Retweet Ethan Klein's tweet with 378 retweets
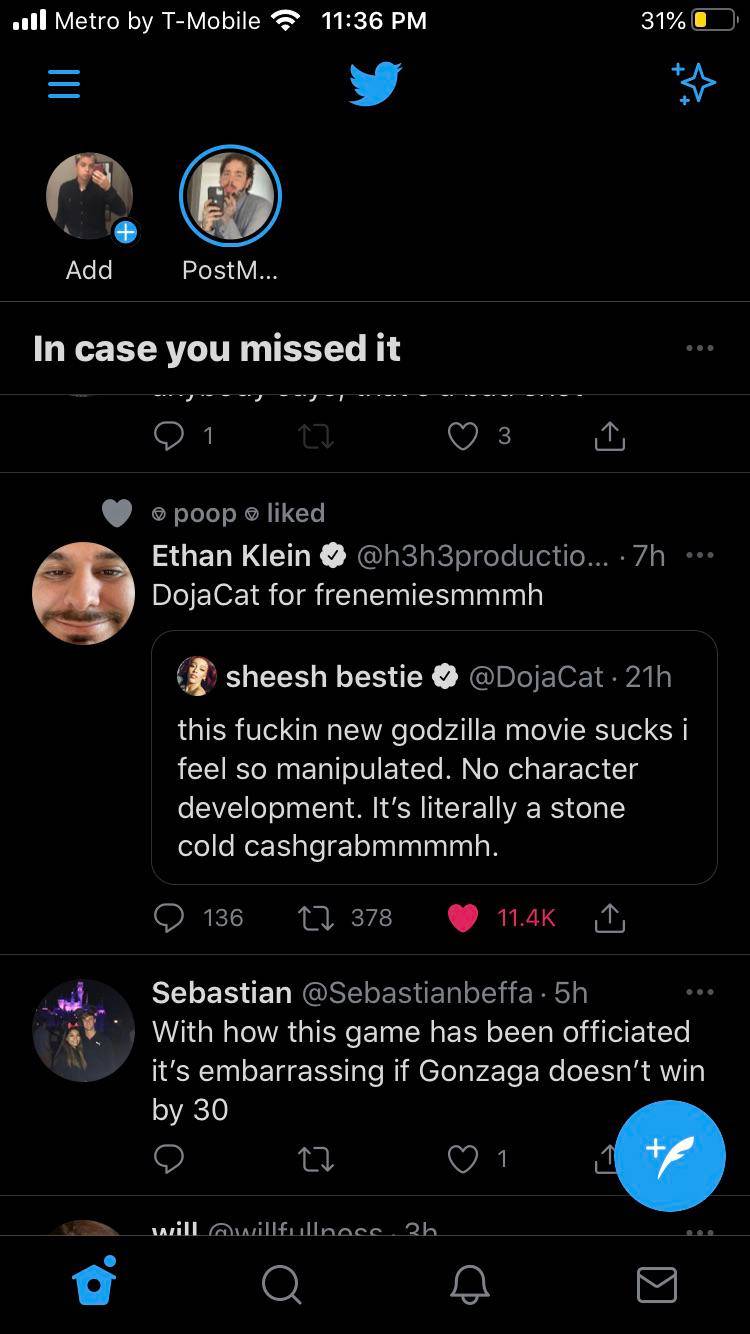This screenshot has height=1334, width=750. tap(317, 918)
